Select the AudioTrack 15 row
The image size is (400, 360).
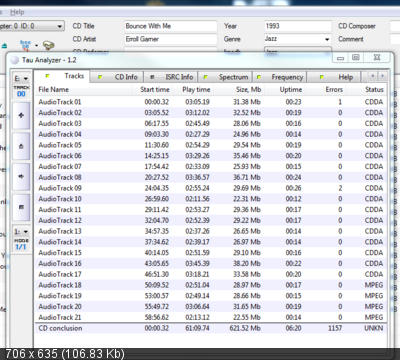coord(211,253)
